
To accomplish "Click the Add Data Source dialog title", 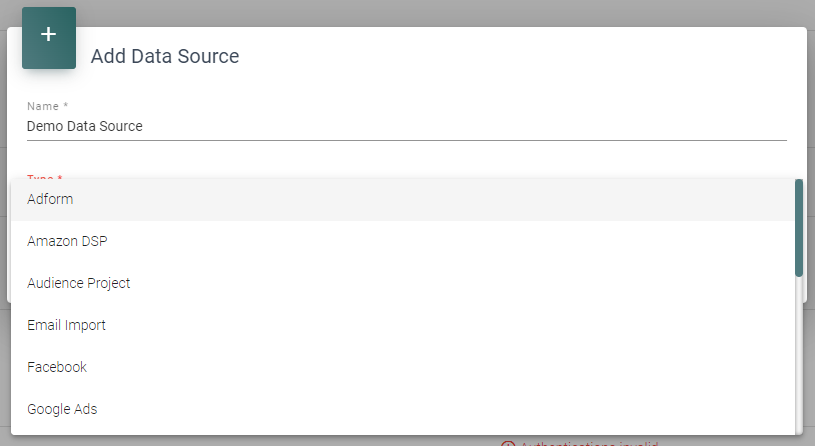I will tap(165, 56).
